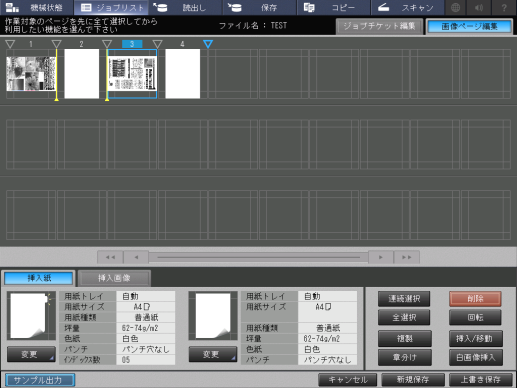The width and height of the screenshot is (517, 388).
Task: Jump to first page with double-left arrow
Action: click(x=110, y=257)
